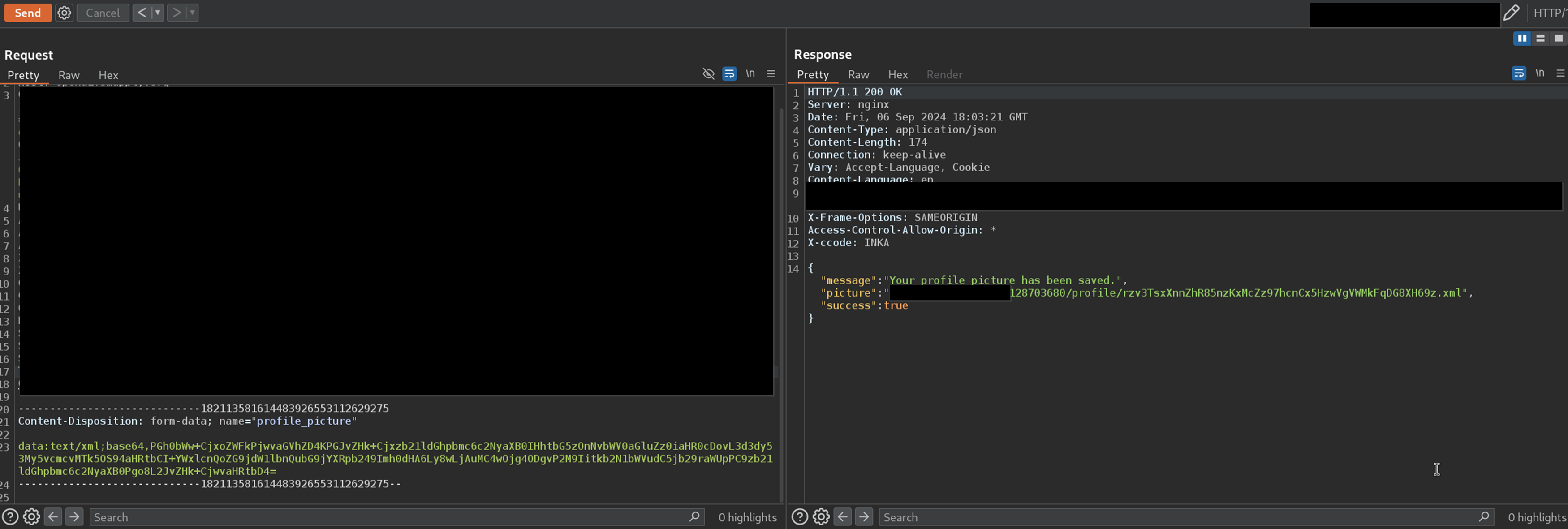The image size is (1568, 529).
Task: Toggle word wrap in the Response panel
Action: coord(1519,73)
